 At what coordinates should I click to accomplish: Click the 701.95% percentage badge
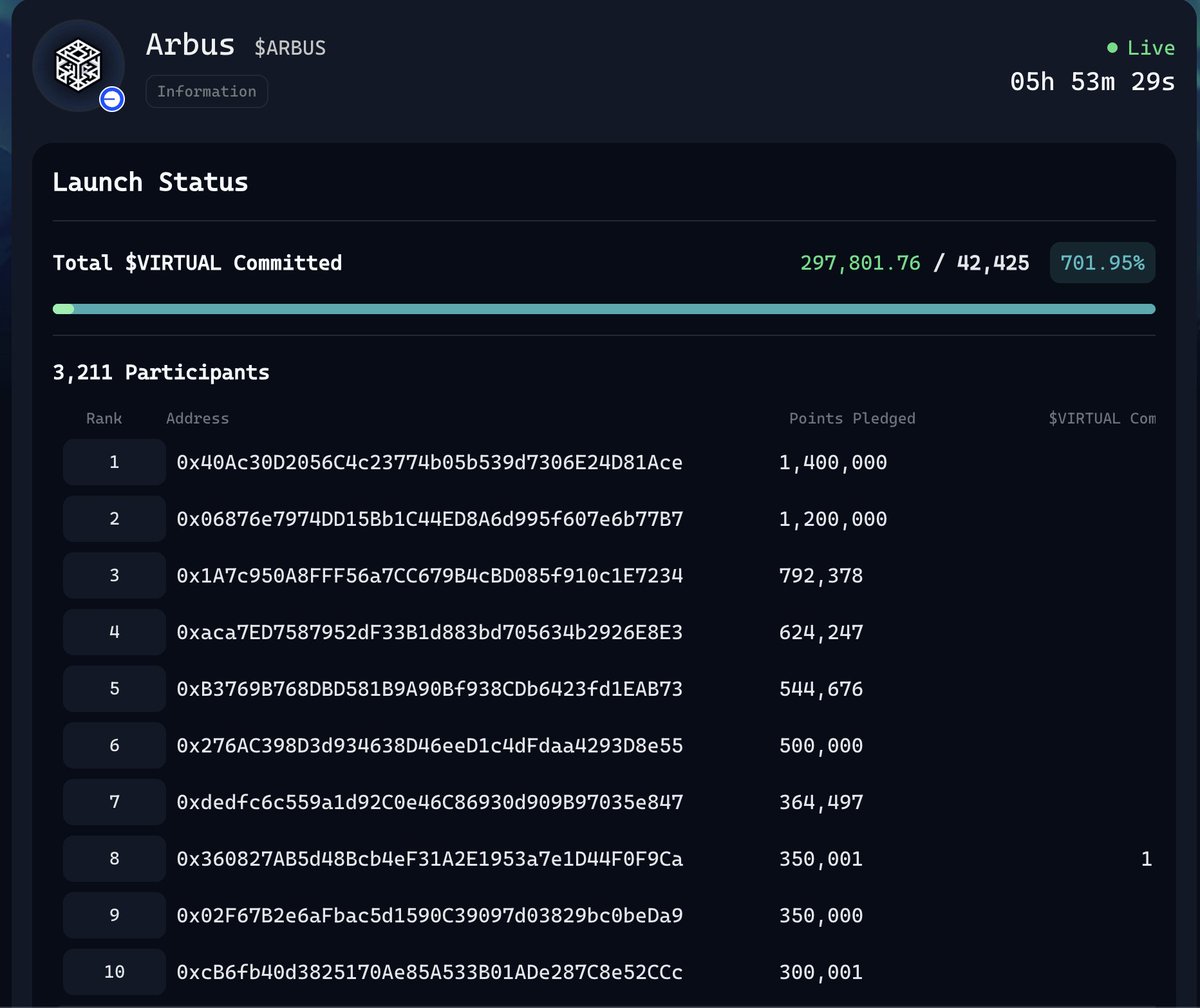coord(1102,263)
